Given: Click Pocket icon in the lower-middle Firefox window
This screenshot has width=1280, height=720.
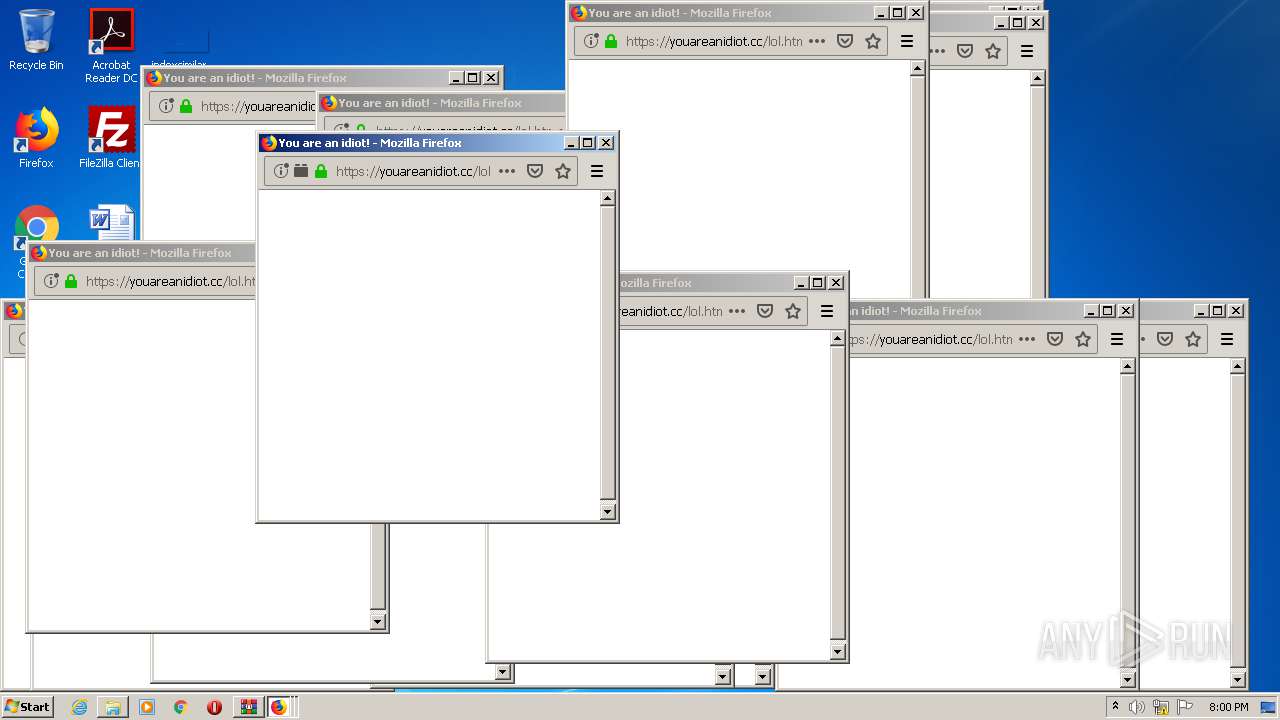Looking at the screenshot, I should (x=765, y=311).
